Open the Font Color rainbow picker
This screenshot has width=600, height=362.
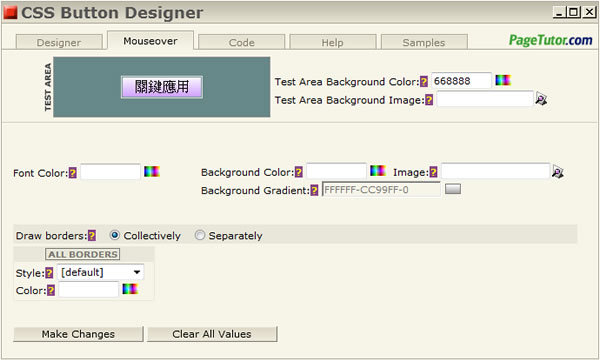[x=152, y=171]
